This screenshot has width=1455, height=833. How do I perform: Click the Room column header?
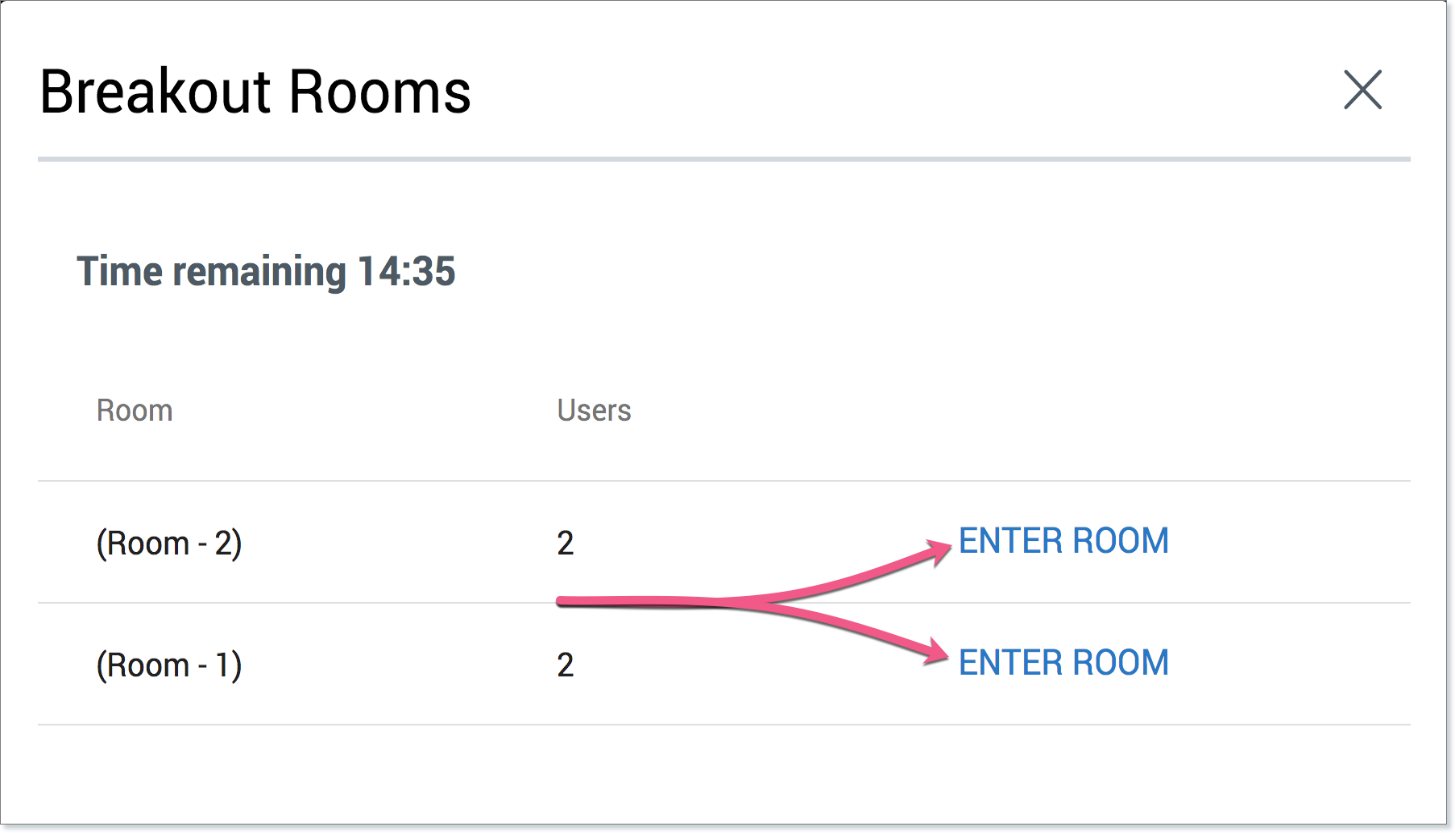(134, 410)
